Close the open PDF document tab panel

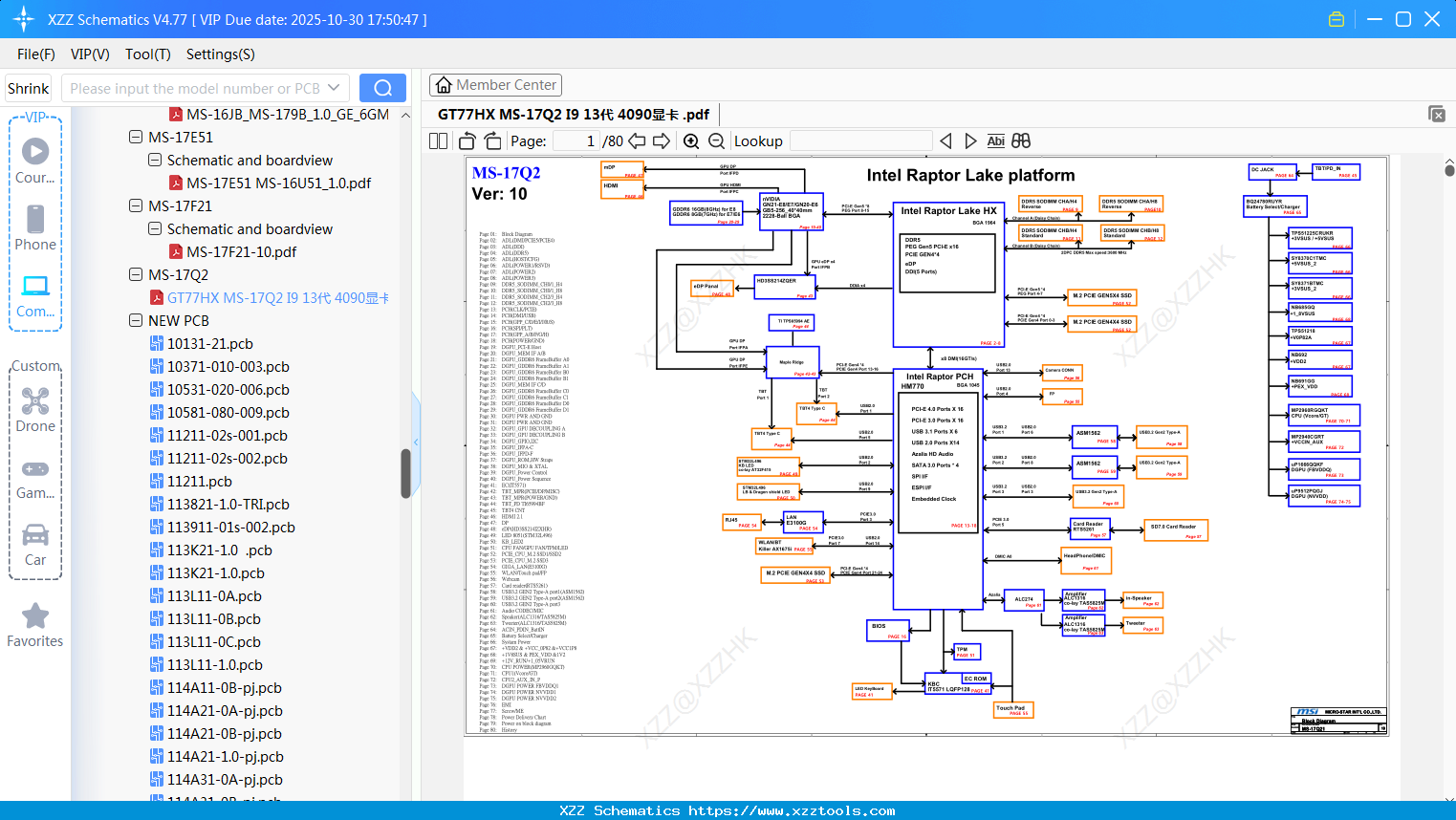(1437, 114)
